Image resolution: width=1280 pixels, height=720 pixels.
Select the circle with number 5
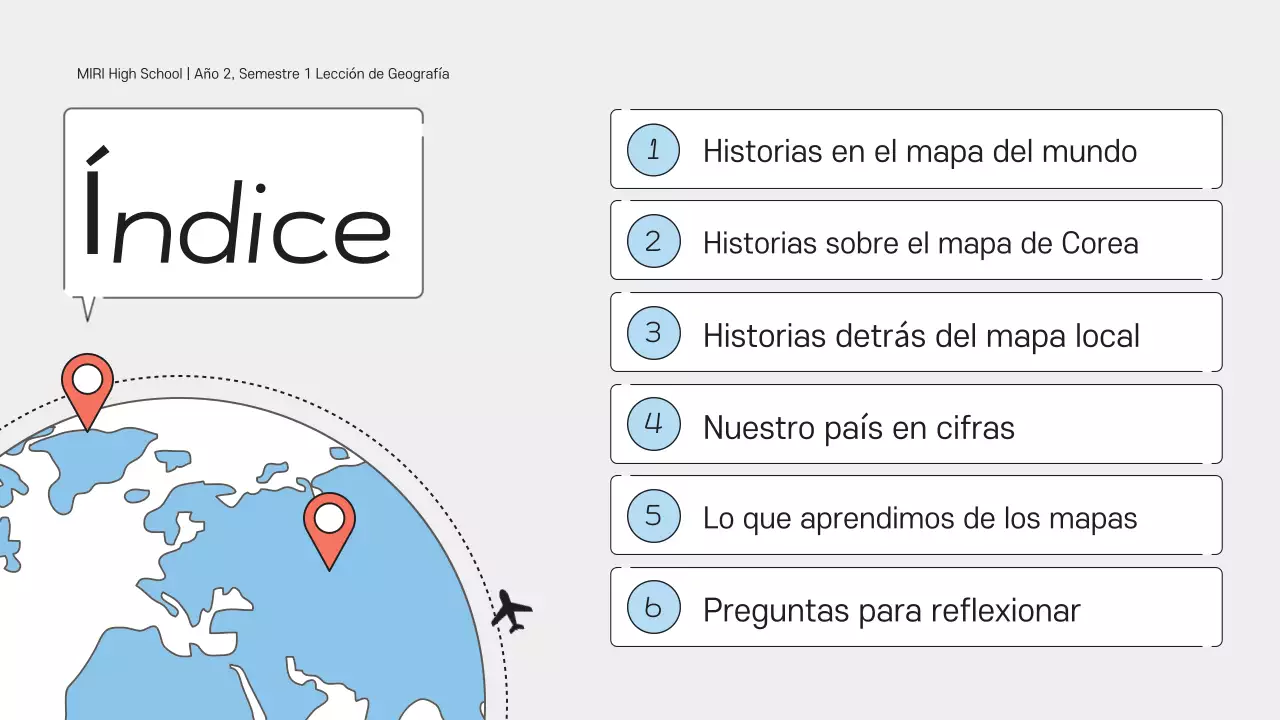point(653,514)
